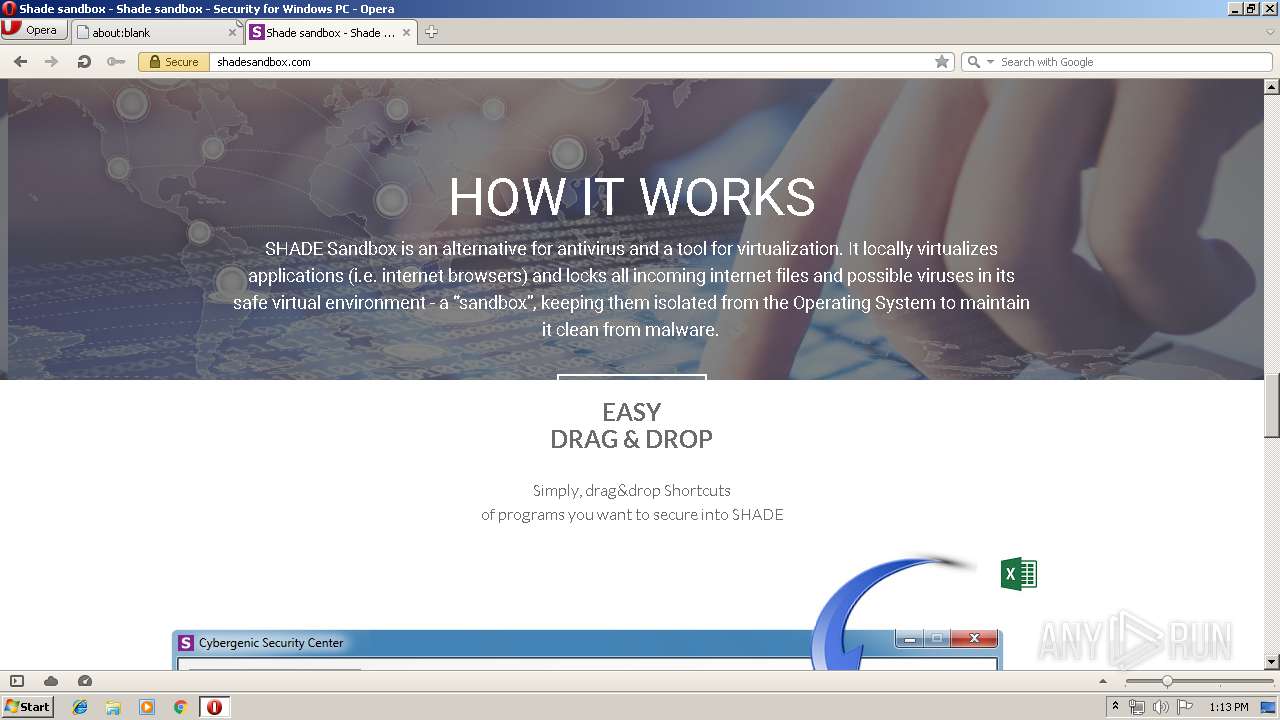1280x720 pixels.
Task: Open closed tabs list at tab bar end
Action: (x=1270, y=32)
